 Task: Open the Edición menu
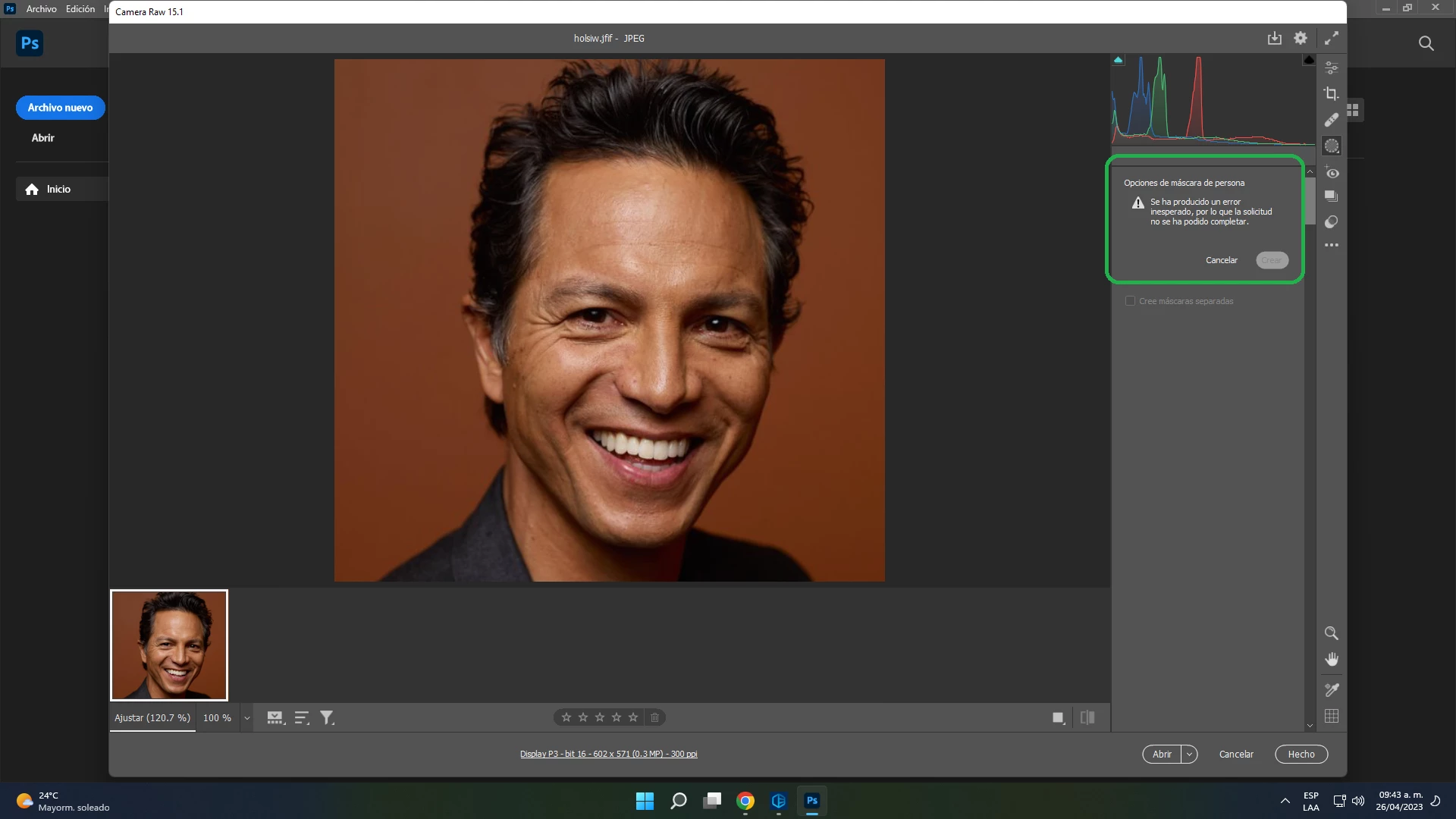pyautogui.click(x=80, y=9)
